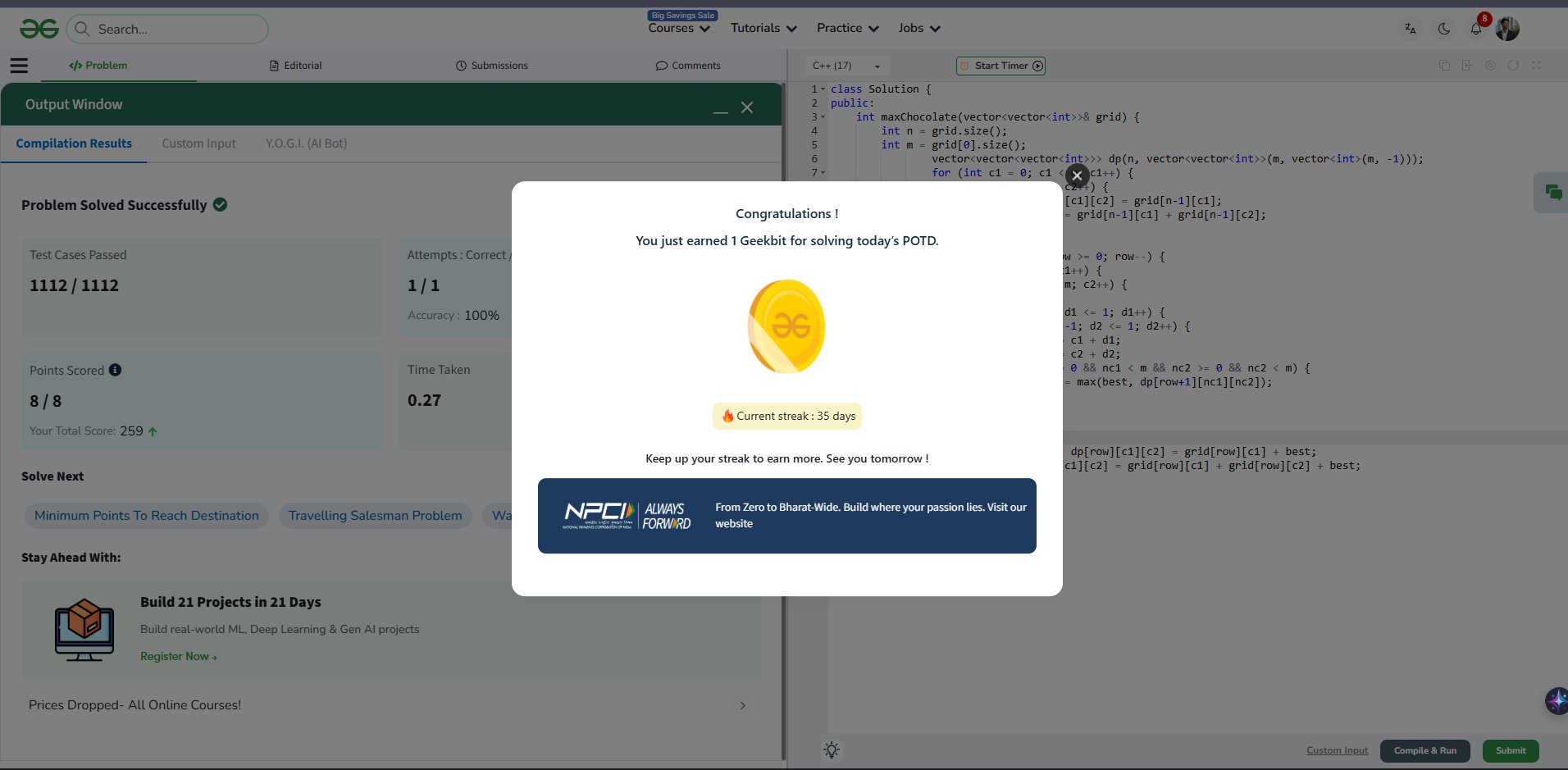Click the Your Total Score 259 text
This screenshot has height=770, width=1568.
tap(86, 431)
